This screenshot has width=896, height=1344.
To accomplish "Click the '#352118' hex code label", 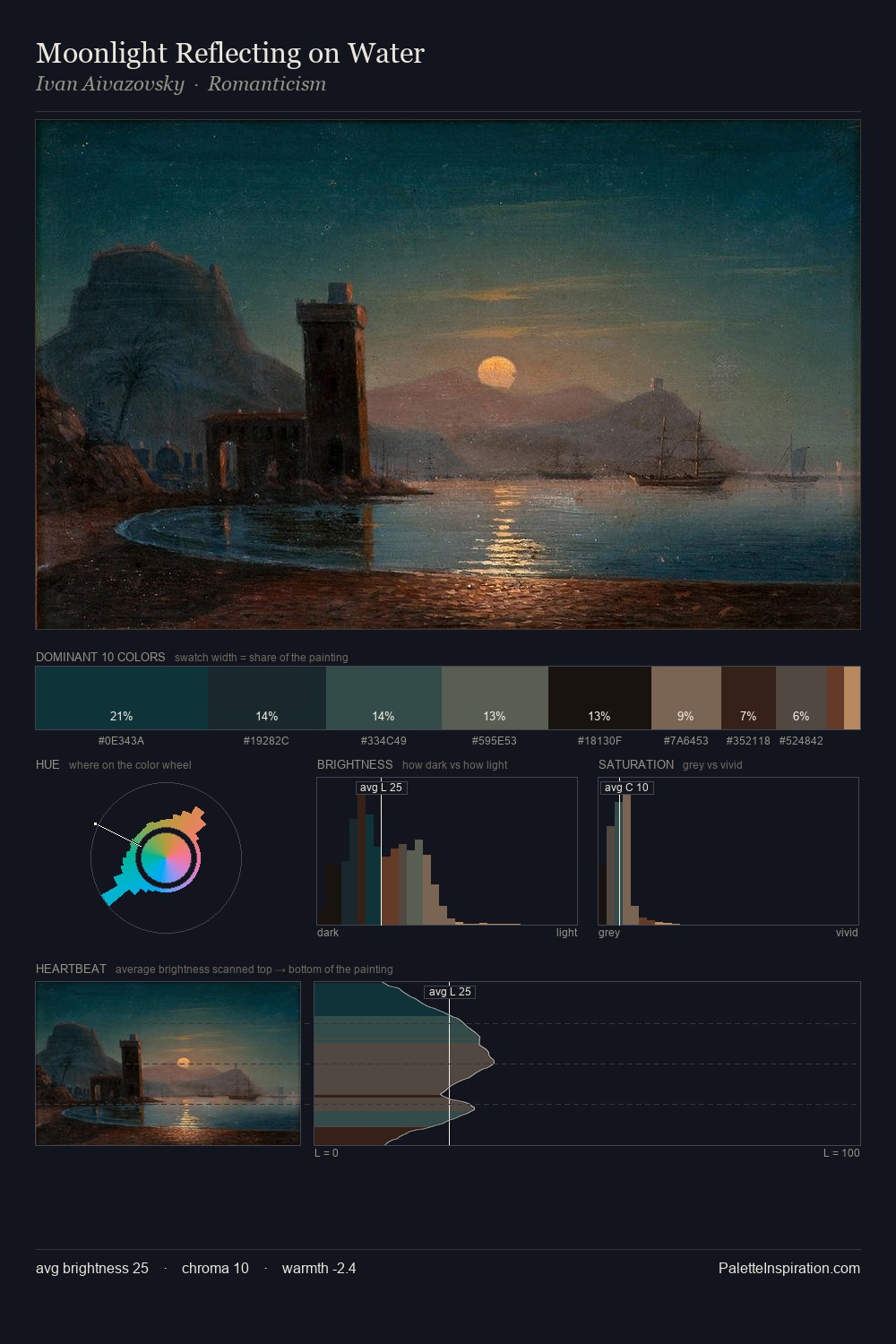I will click(748, 741).
